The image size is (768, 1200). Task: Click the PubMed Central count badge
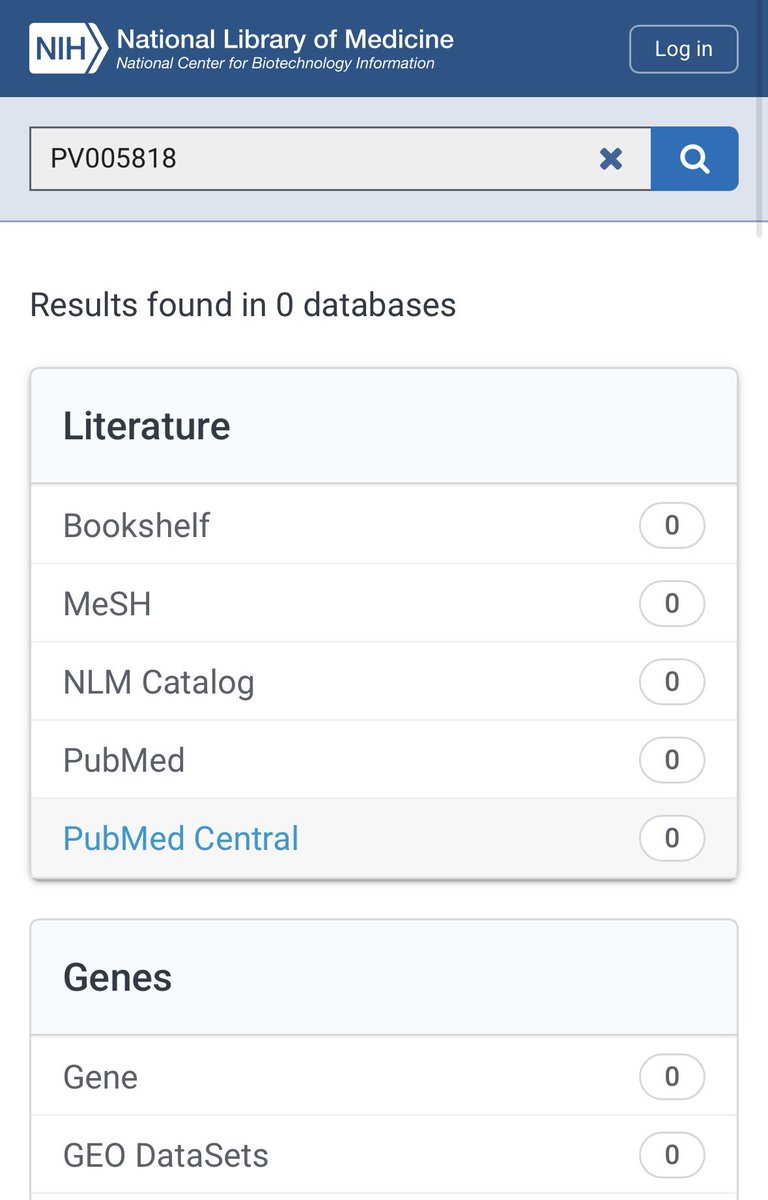click(x=671, y=838)
